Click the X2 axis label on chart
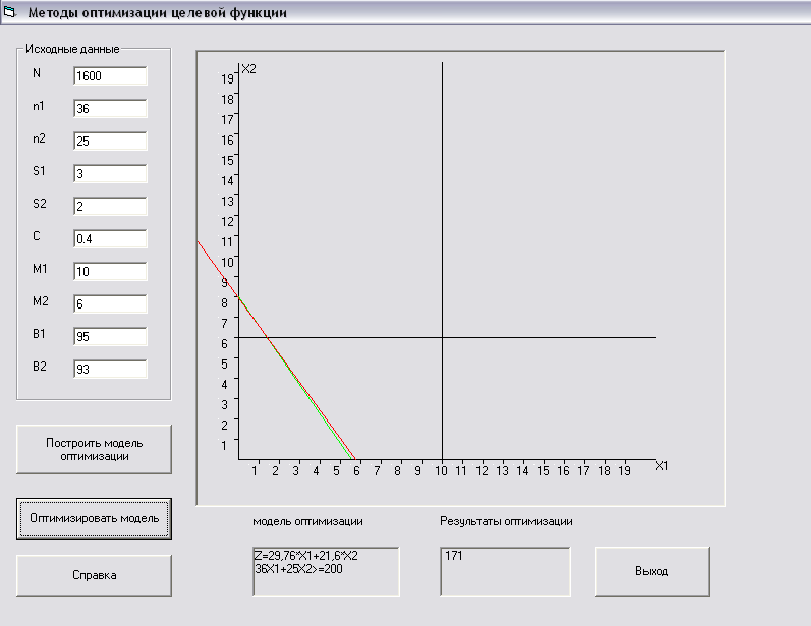811x626 pixels. pos(249,69)
